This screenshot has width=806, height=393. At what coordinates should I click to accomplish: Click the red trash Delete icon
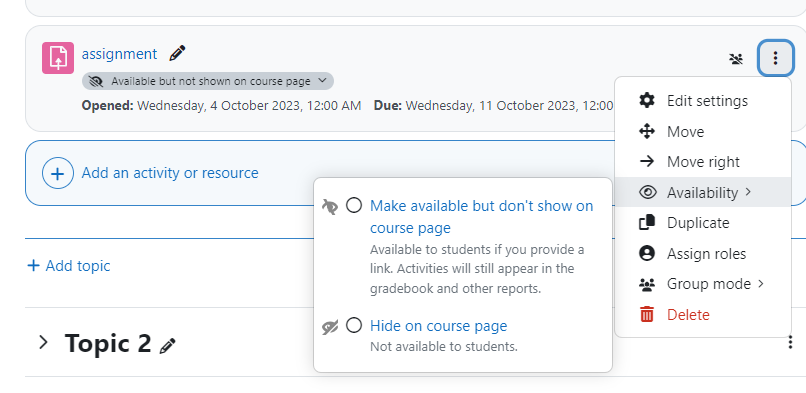click(647, 314)
